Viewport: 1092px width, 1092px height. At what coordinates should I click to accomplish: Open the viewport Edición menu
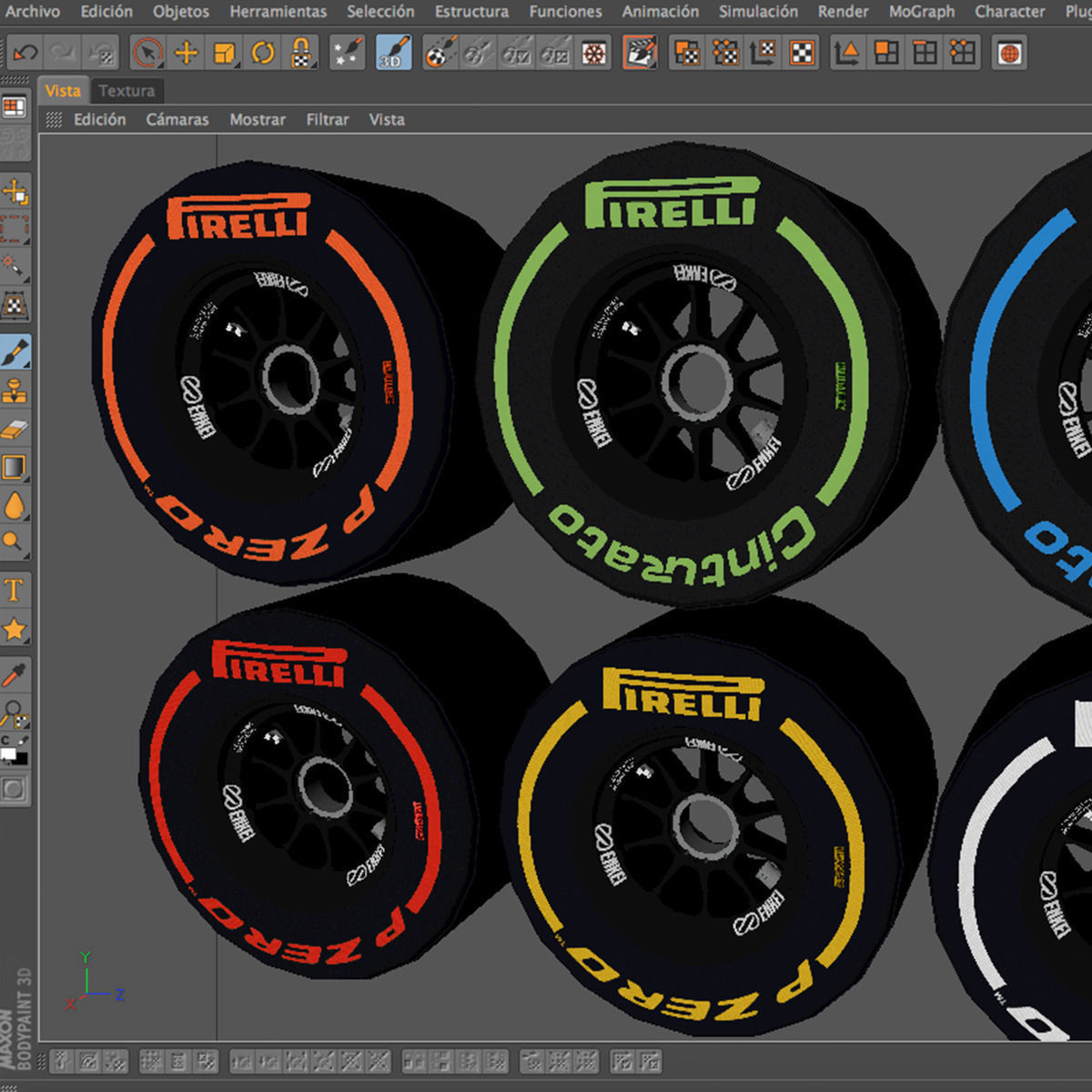pyautogui.click(x=100, y=119)
